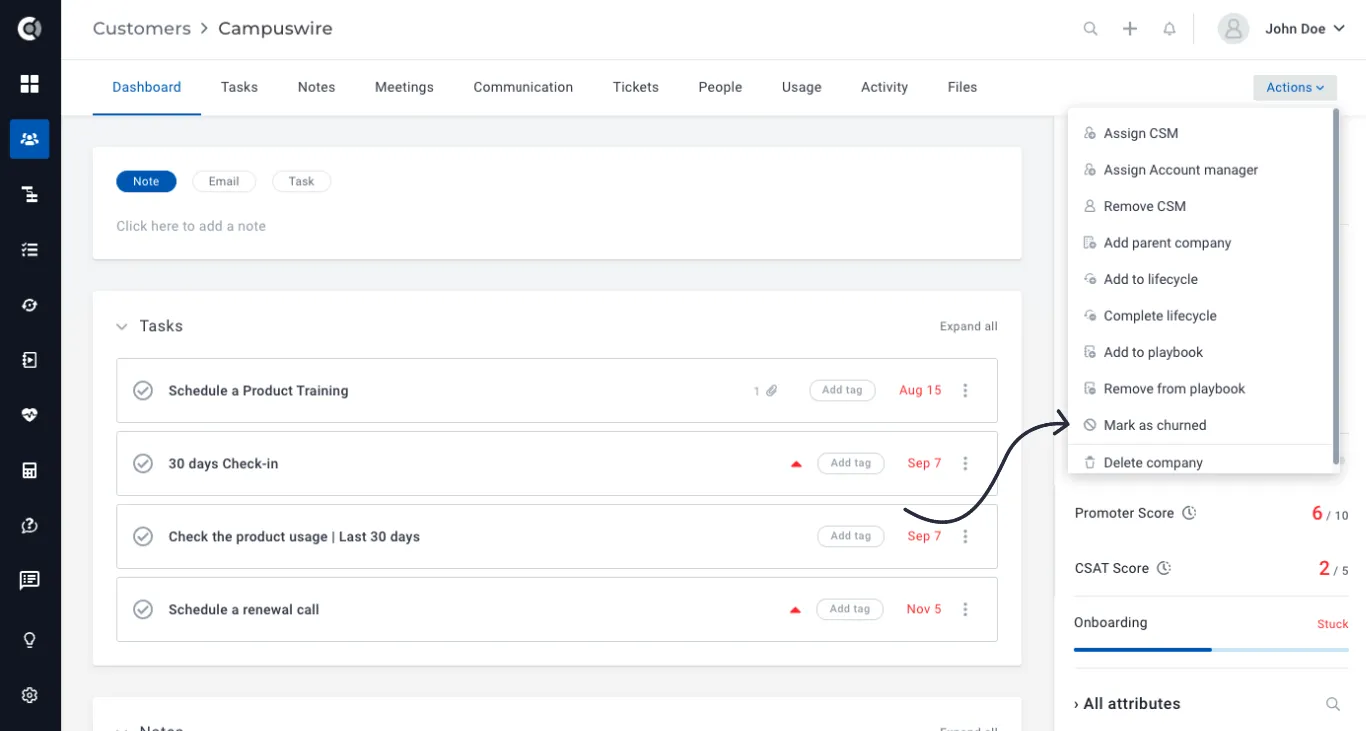Open the heart health icon in sidebar

pyautogui.click(x=29, y=415)
